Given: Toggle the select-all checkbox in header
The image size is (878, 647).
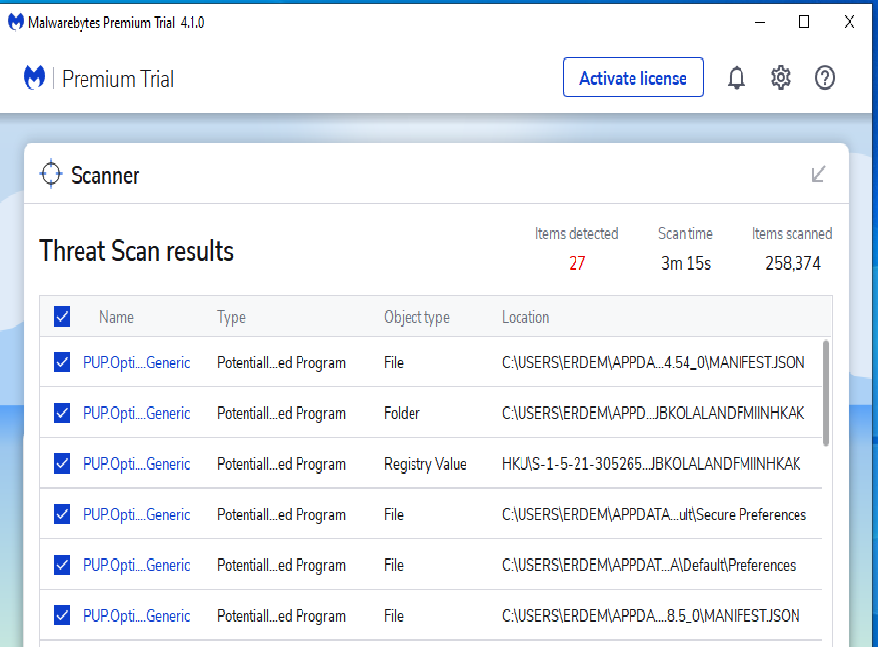Looking at the screenshot, I should (62, 317).
